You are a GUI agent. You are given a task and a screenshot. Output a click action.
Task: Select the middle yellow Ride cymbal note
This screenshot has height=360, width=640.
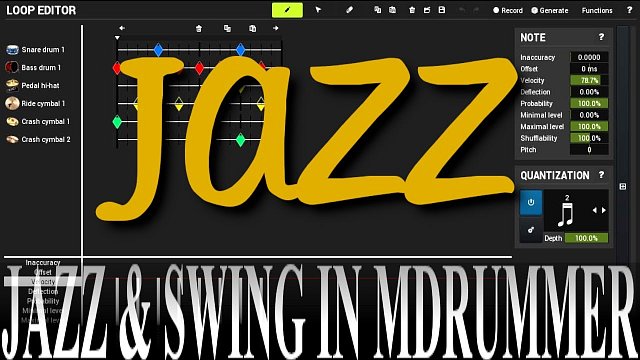179,104
